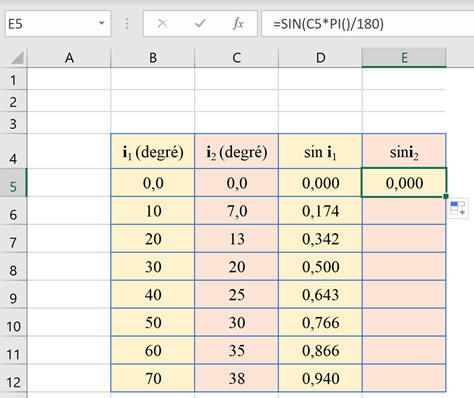Select cell D7 with value 0,342

tap(320, 239)
